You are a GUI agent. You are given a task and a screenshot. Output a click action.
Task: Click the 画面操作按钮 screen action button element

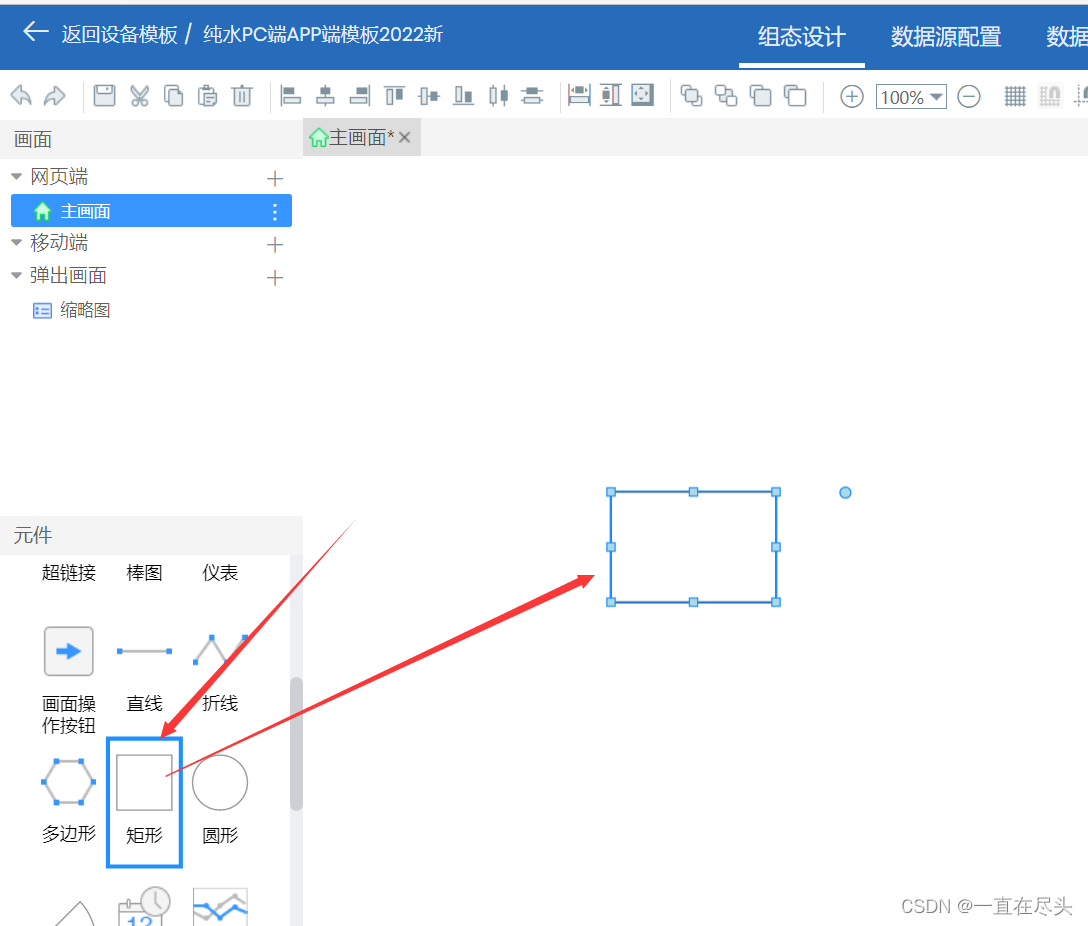(x=67, y=651)
